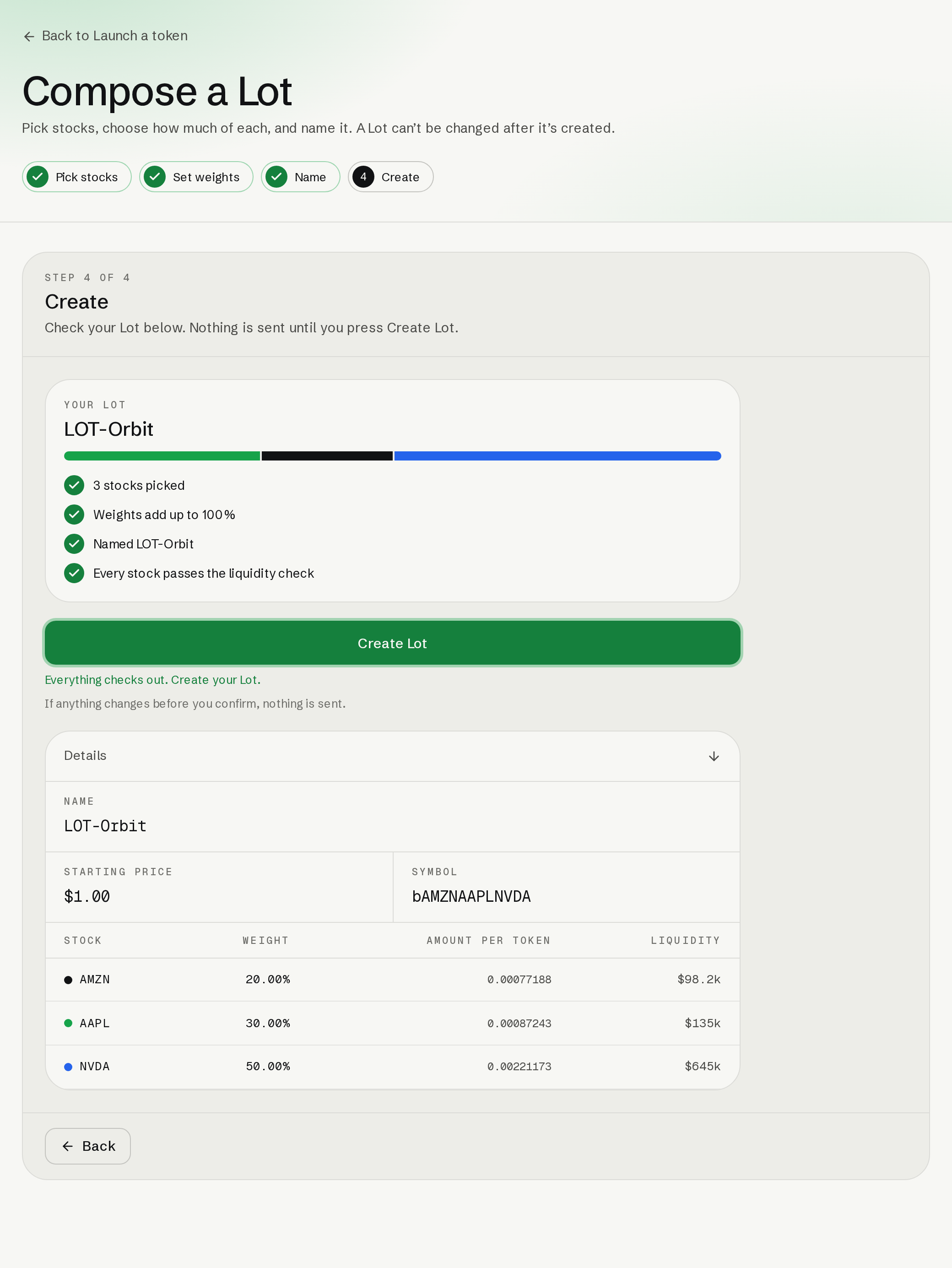952x1268 pixels.
Task: Select the NVDA stock name in the table
Action: pos(95,1066)
